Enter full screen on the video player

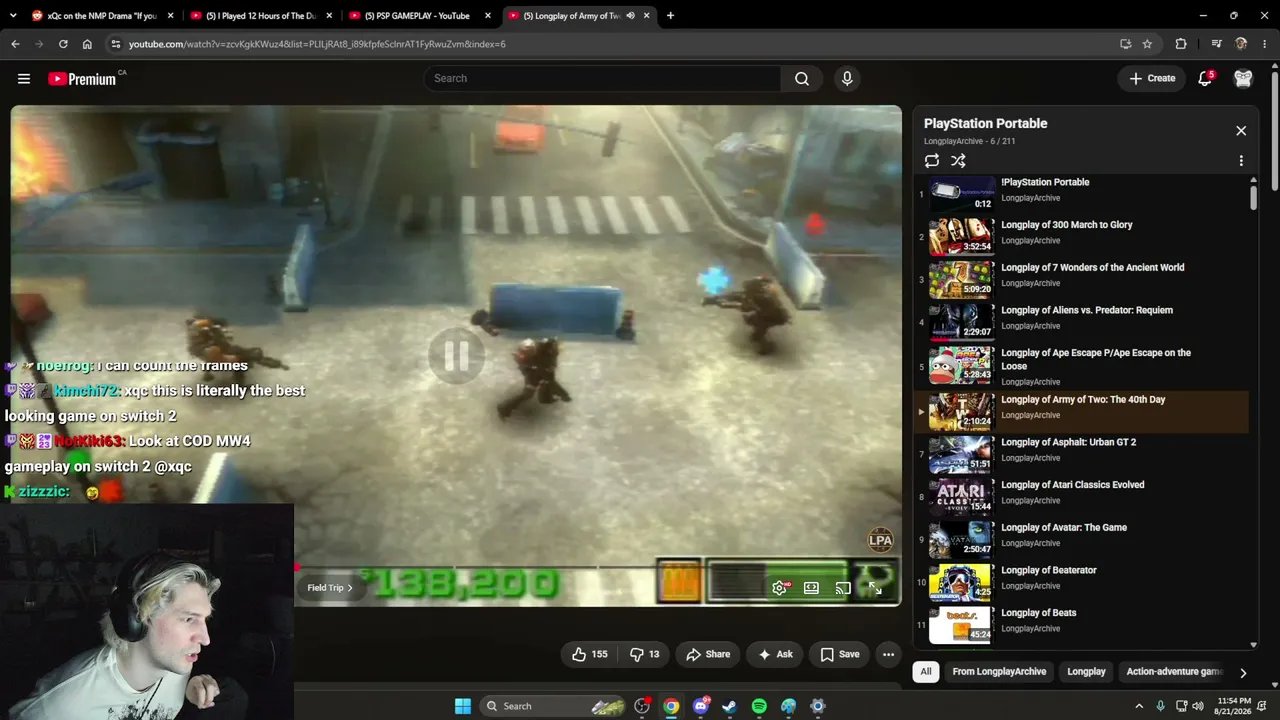pyautogui.click(x=875, y=588)
